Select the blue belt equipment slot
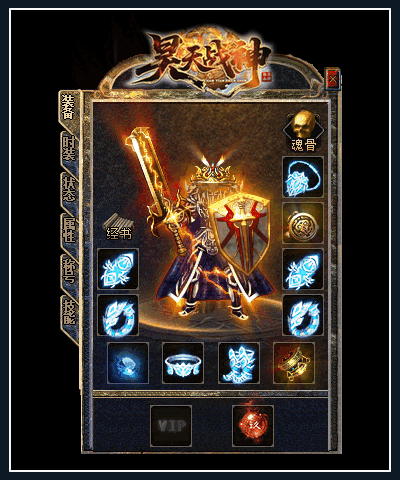The width and height of the screenshot is (400, 480). click(x=183, y=363)
